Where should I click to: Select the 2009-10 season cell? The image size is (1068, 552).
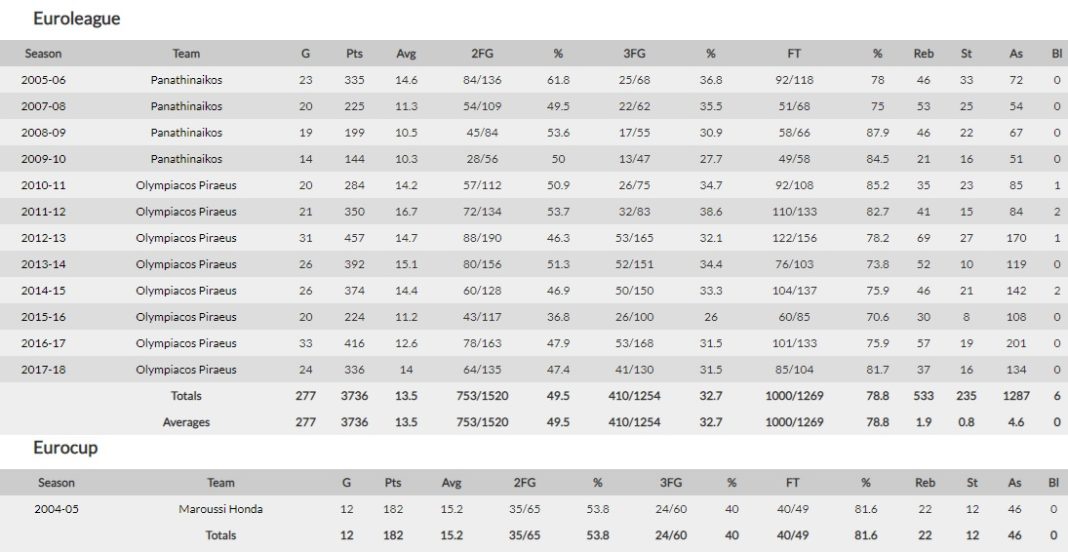[x=45, y=159]
